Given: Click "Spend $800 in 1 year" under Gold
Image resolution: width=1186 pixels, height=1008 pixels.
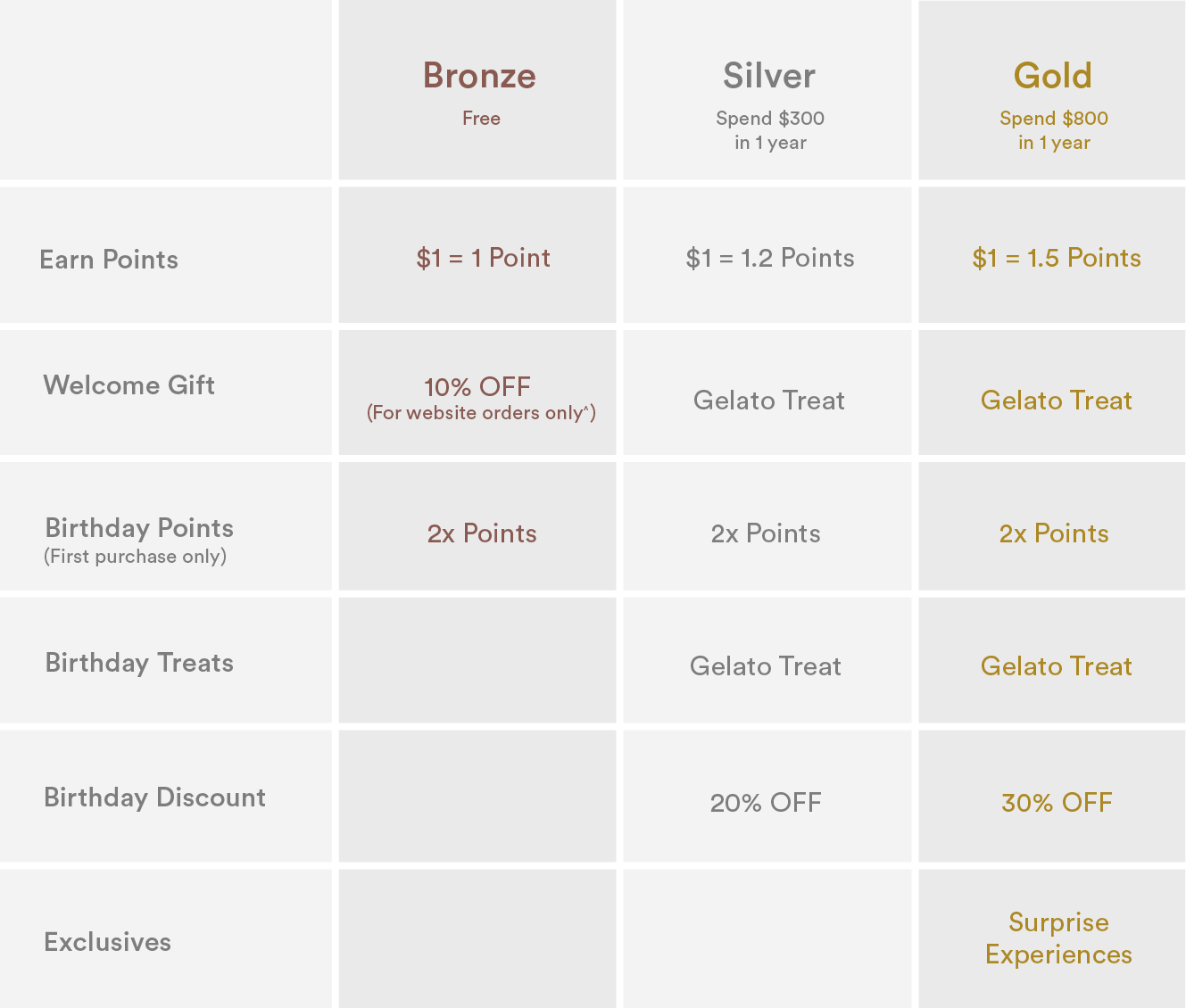Looking at the screenshot, I should (x=1054, y=130).
